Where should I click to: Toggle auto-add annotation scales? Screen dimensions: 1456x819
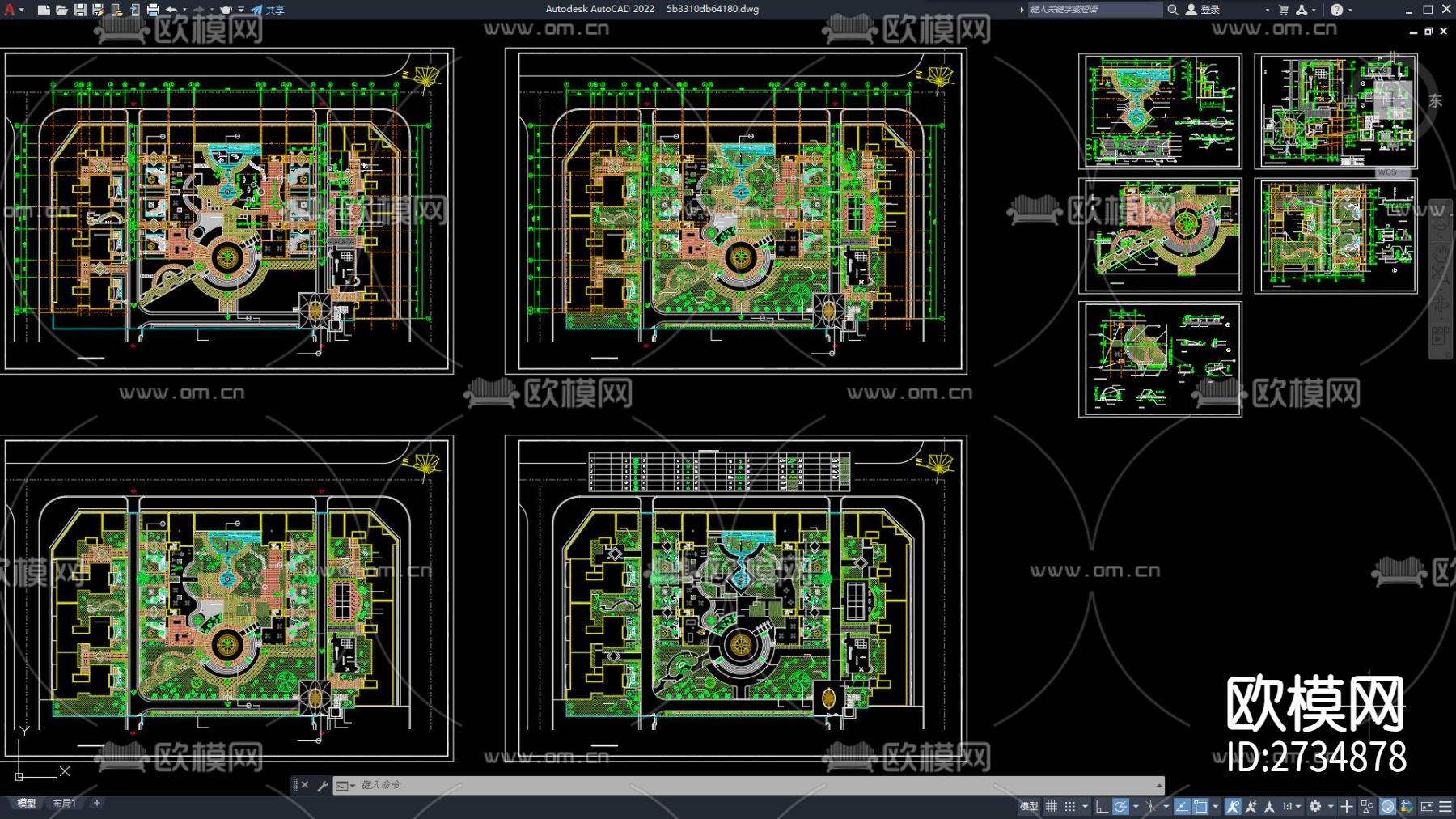point(1251,806)
